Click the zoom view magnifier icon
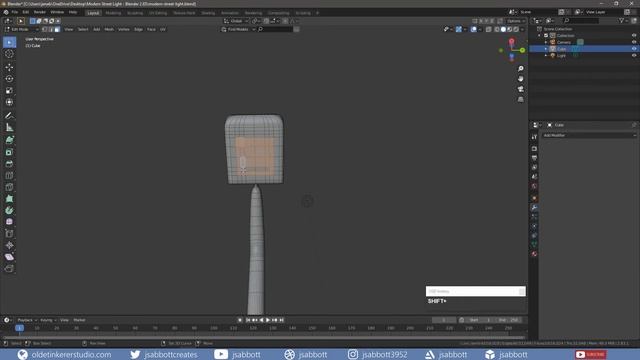Screen dimensions: 640x360 (520, 69)
